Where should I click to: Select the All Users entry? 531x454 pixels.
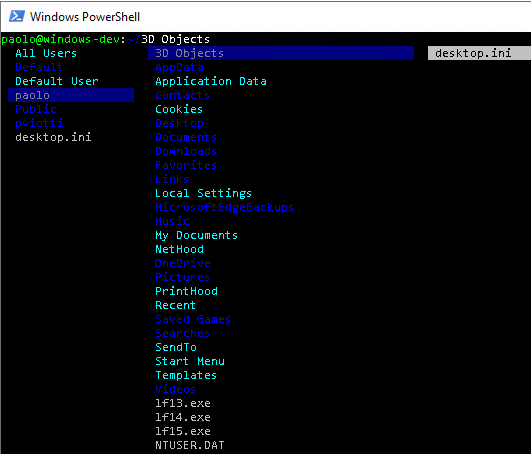pyautogui.click(x=46, y=53)
